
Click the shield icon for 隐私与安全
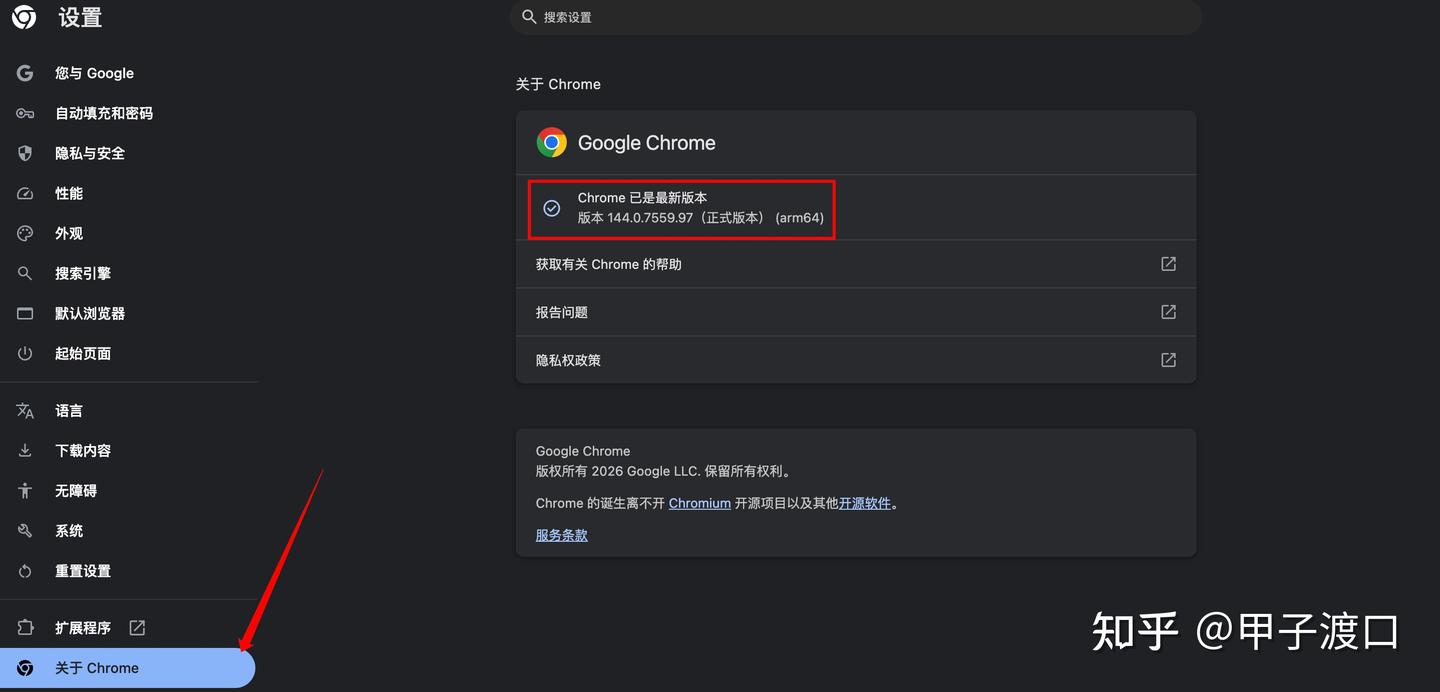click(25, 153)
